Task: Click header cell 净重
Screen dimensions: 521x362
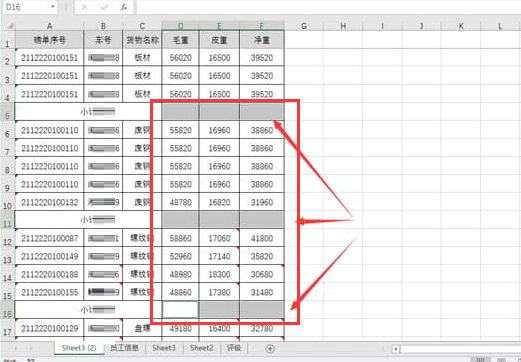Action: pos(262,40)
